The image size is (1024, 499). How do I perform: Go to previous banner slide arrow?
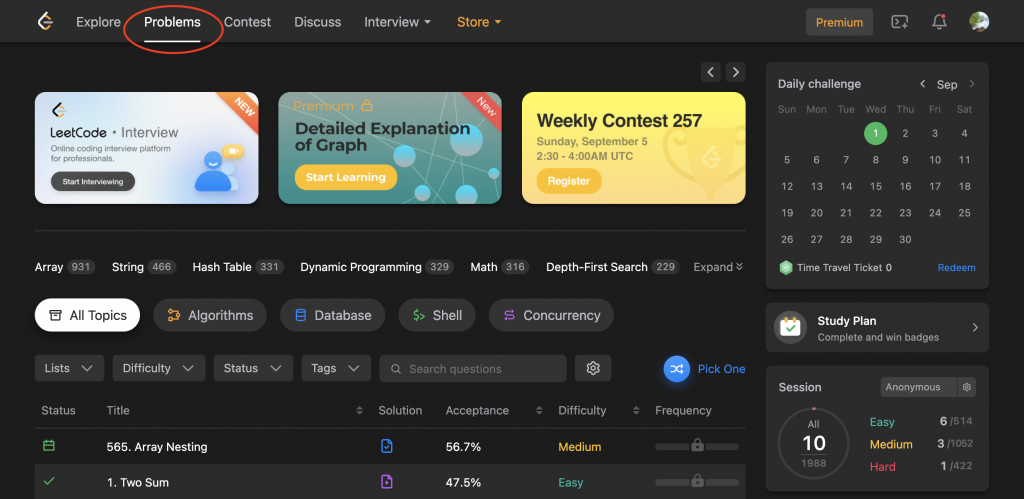coord(711,72)
